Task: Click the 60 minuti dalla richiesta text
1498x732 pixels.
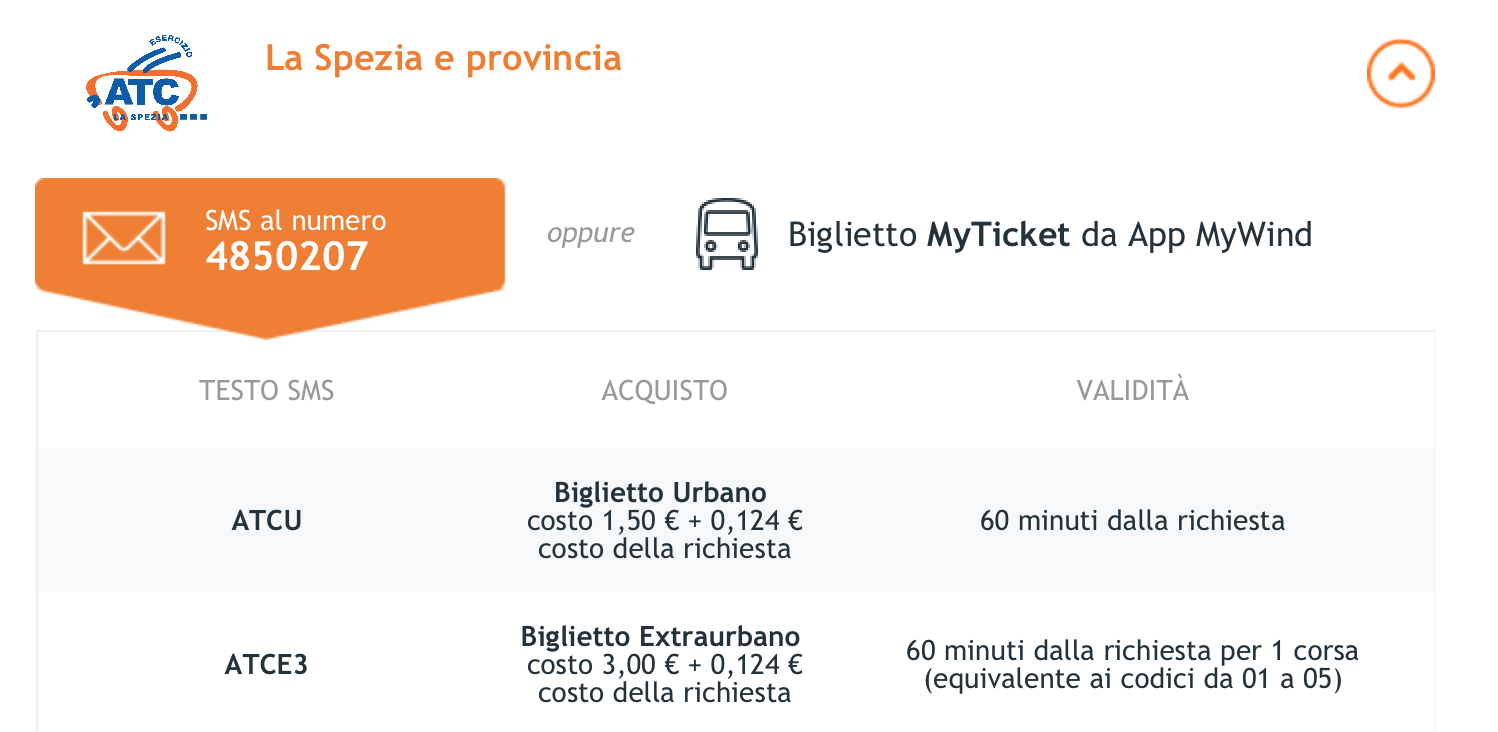Action: pyautogui.click(x=1132, y=521)
